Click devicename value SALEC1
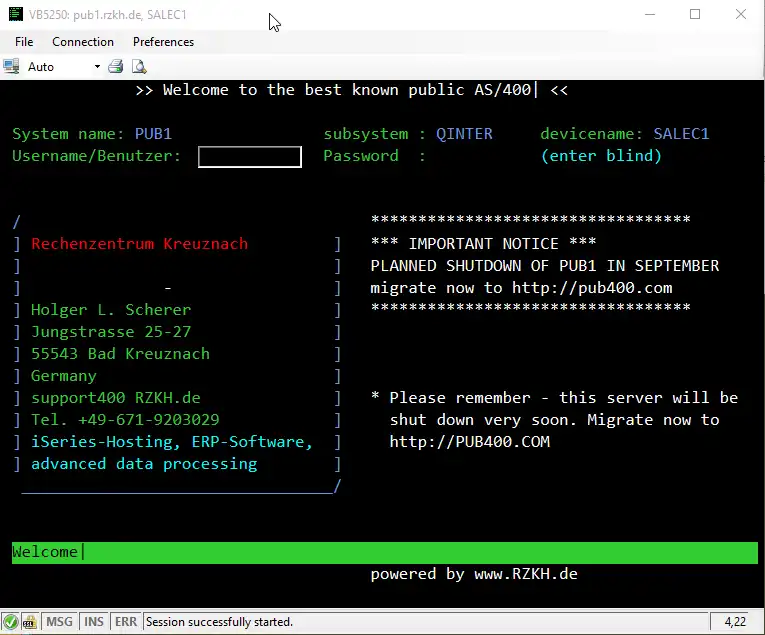 click(x=681, y=134)
